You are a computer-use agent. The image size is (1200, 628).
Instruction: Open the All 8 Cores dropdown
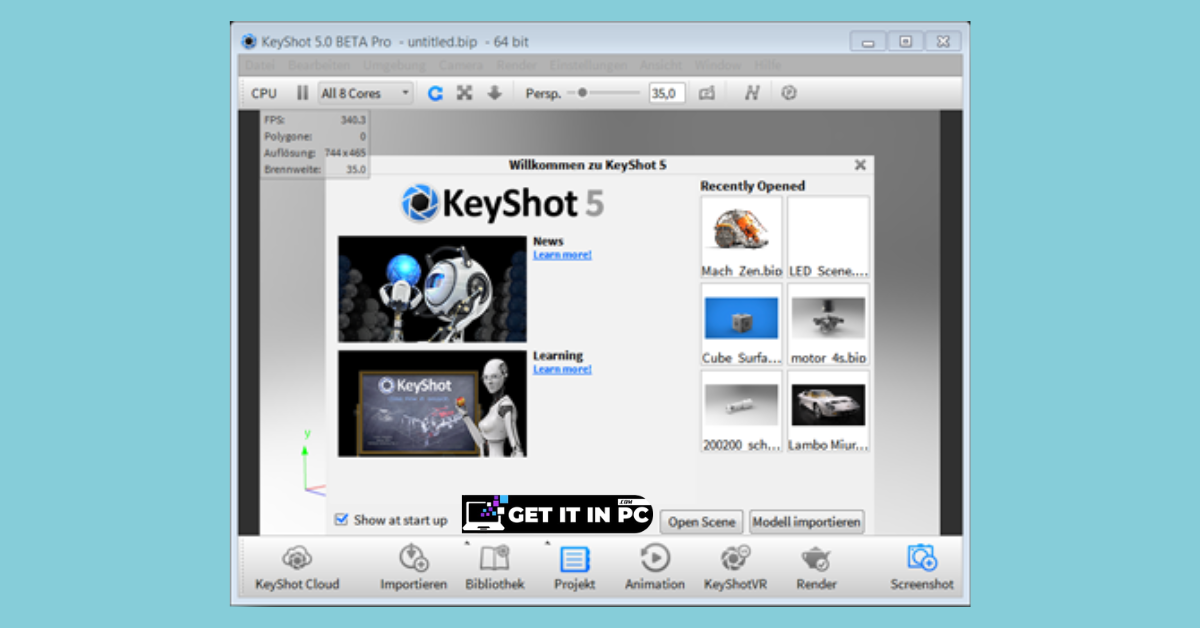[x=365, y=93]
